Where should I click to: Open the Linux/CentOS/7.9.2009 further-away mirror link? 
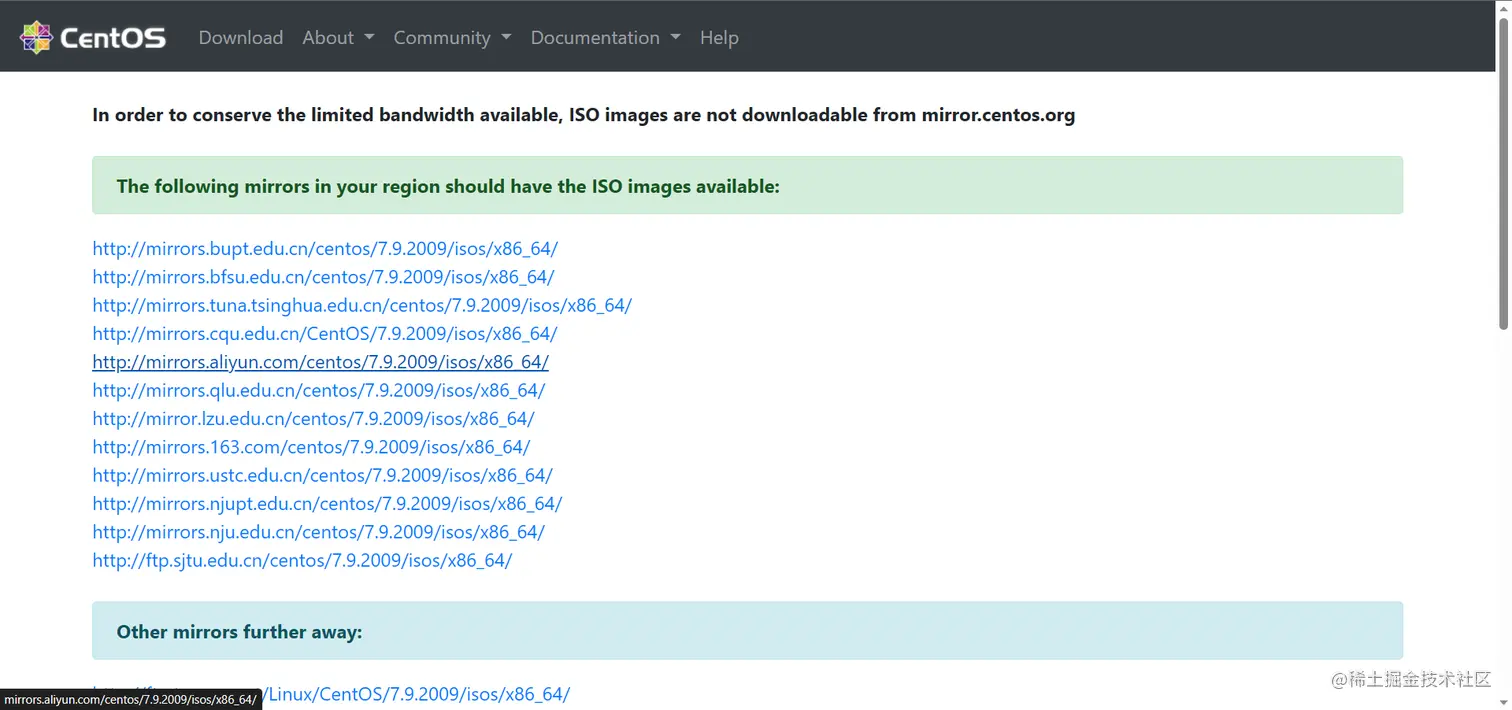click(415, 693)
